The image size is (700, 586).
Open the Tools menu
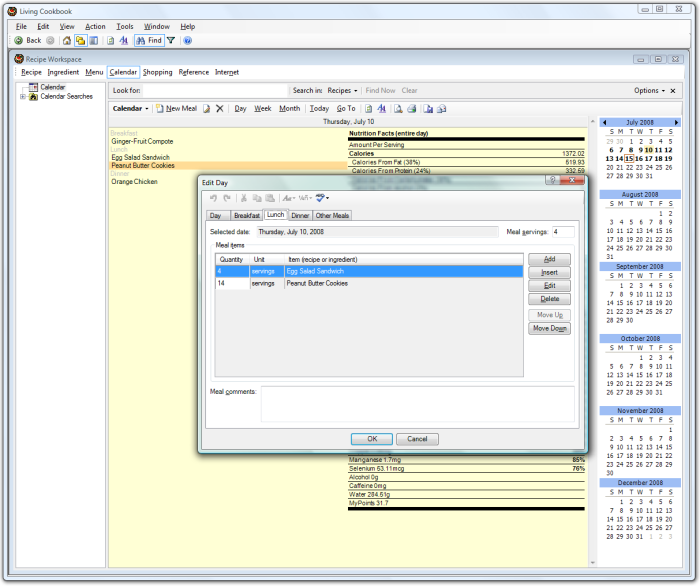[125, 27]
